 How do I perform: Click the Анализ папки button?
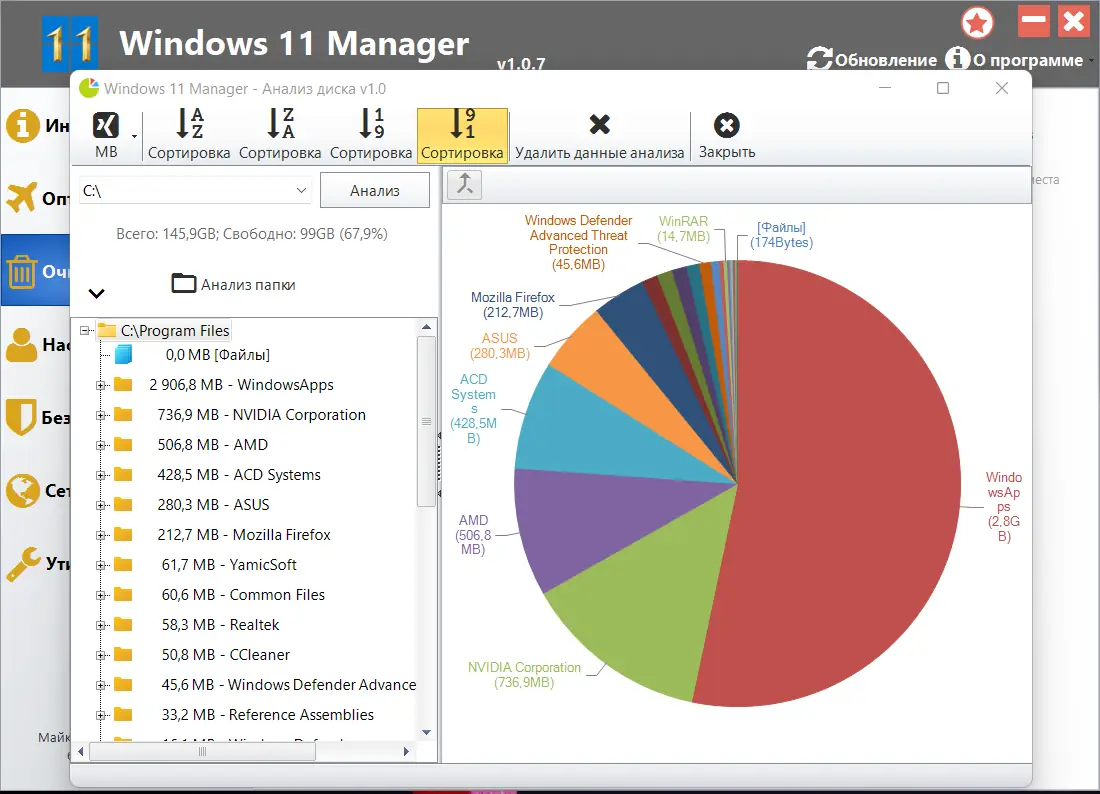234,284
